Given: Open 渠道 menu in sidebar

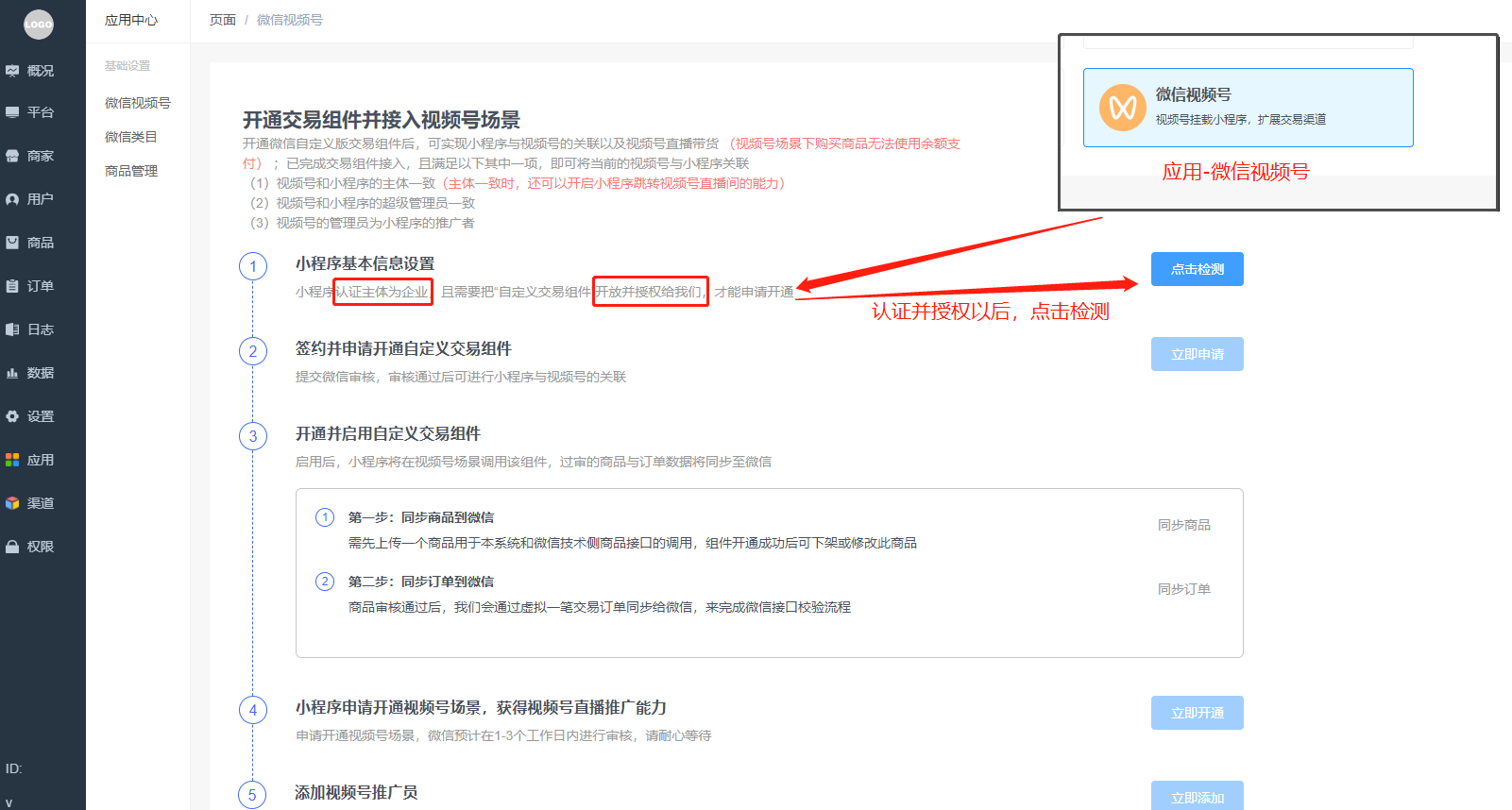Looking at the screenshot, I should [42, 503].
